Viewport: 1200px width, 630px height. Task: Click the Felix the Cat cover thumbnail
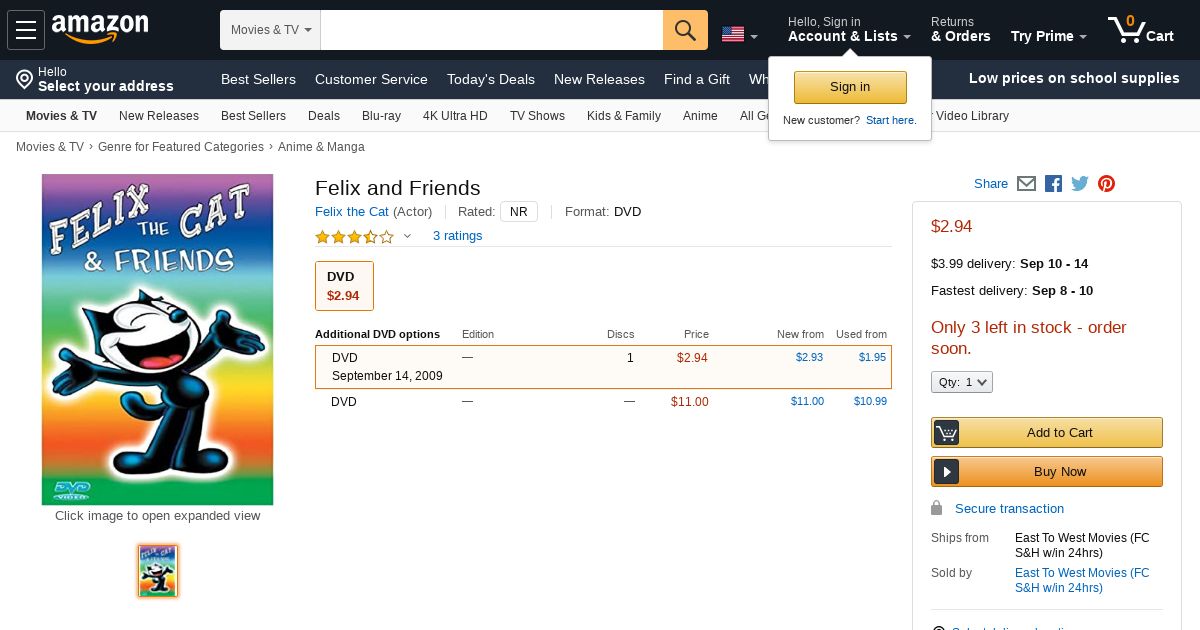pos(158,571)
